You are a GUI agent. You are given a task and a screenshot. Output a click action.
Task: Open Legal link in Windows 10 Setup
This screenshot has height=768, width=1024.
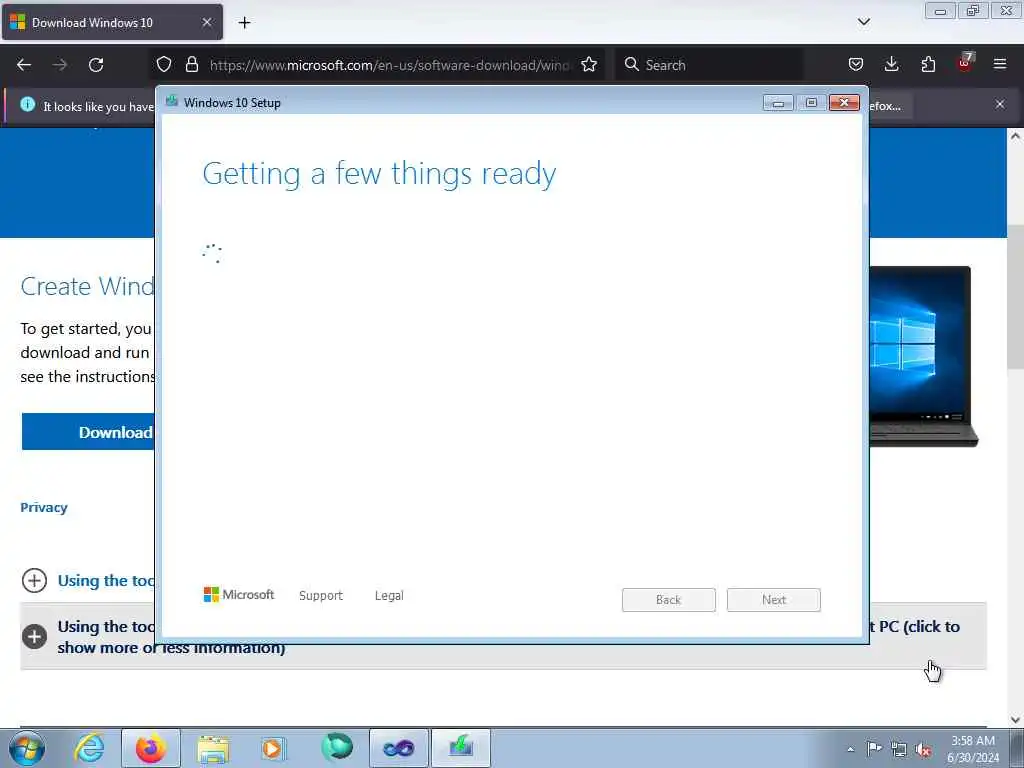[389, 596]
